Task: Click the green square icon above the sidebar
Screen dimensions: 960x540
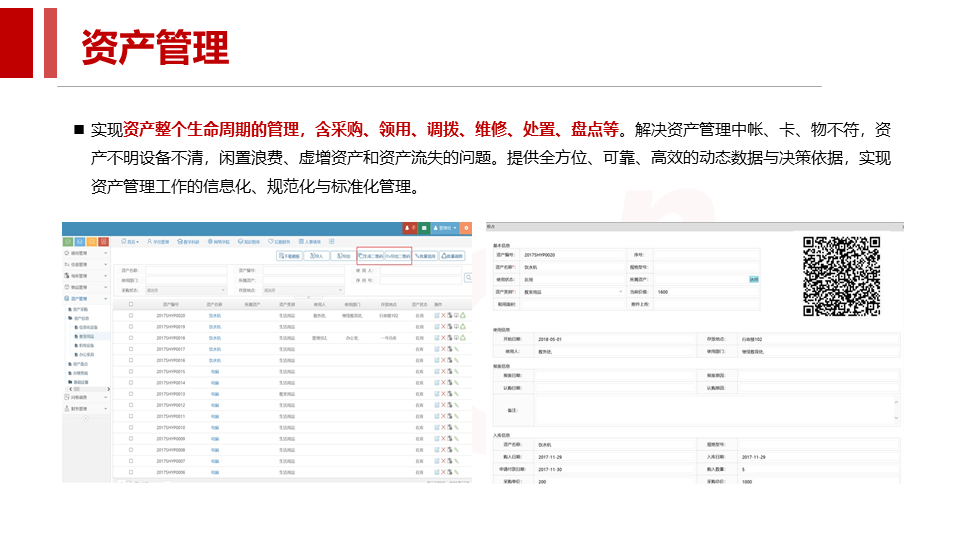Action: (x=68, y=242)
